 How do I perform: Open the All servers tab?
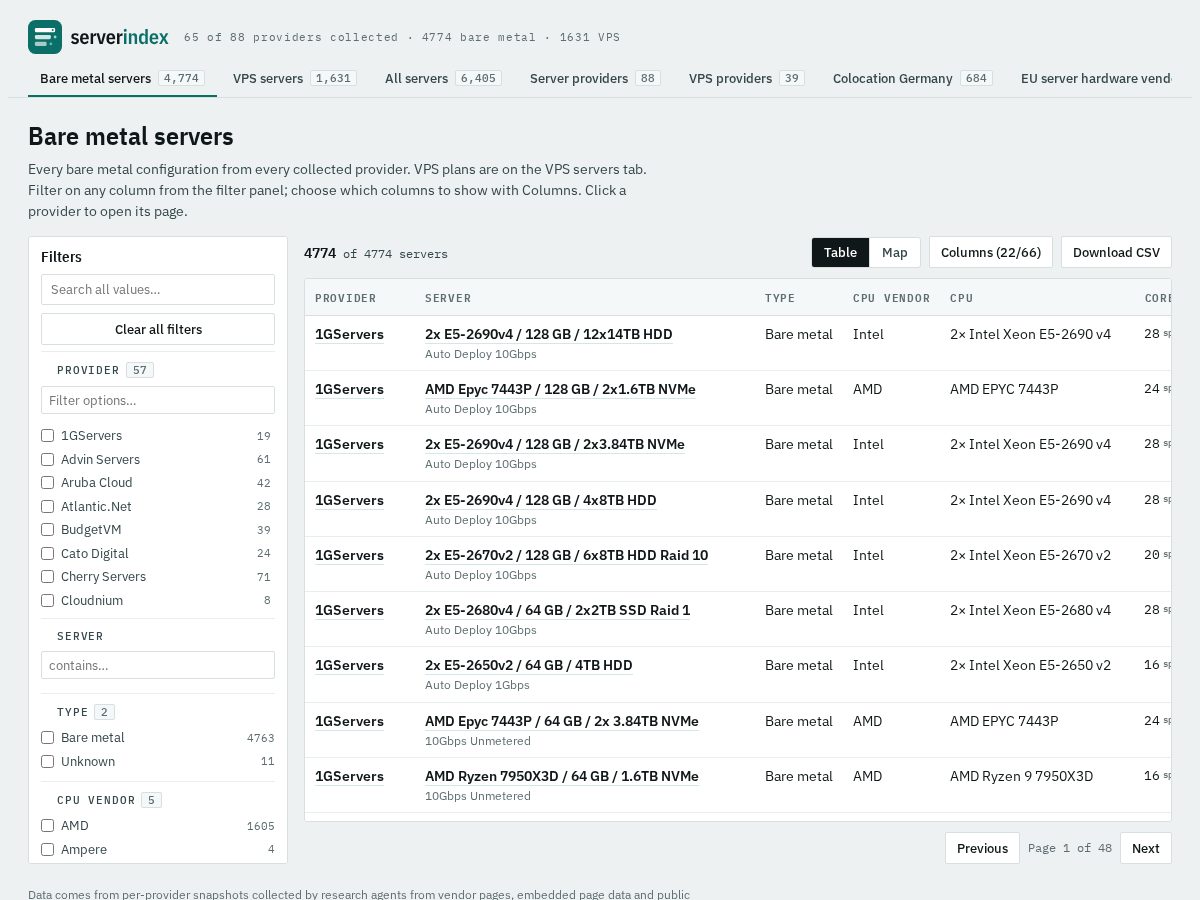pyautogui.click(x=443, y=78)
